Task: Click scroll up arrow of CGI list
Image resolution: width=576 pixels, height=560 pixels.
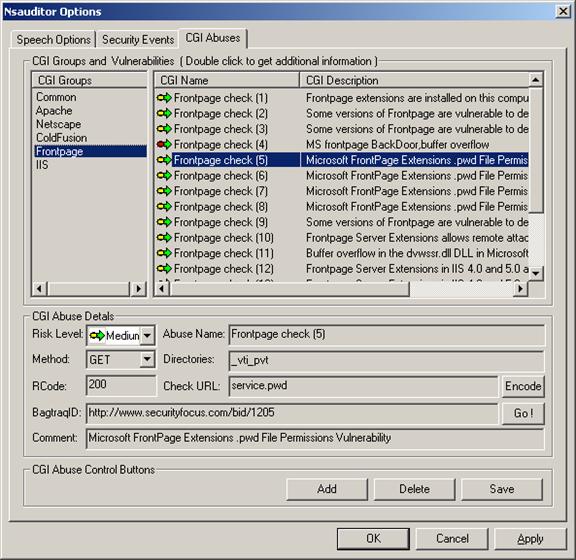Action: tap(536, 79)
